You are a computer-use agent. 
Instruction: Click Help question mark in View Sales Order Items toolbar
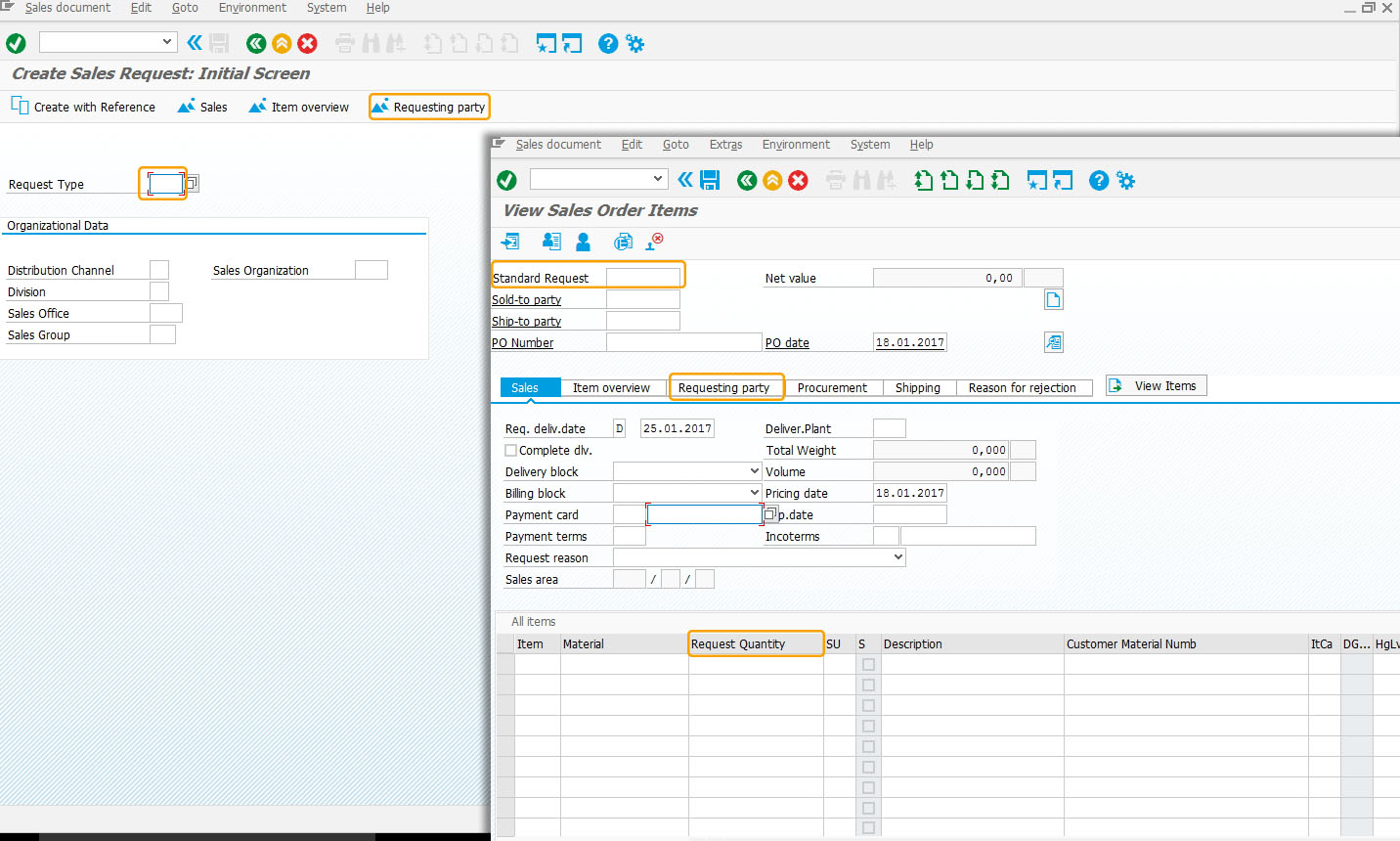click(1099, 180)
